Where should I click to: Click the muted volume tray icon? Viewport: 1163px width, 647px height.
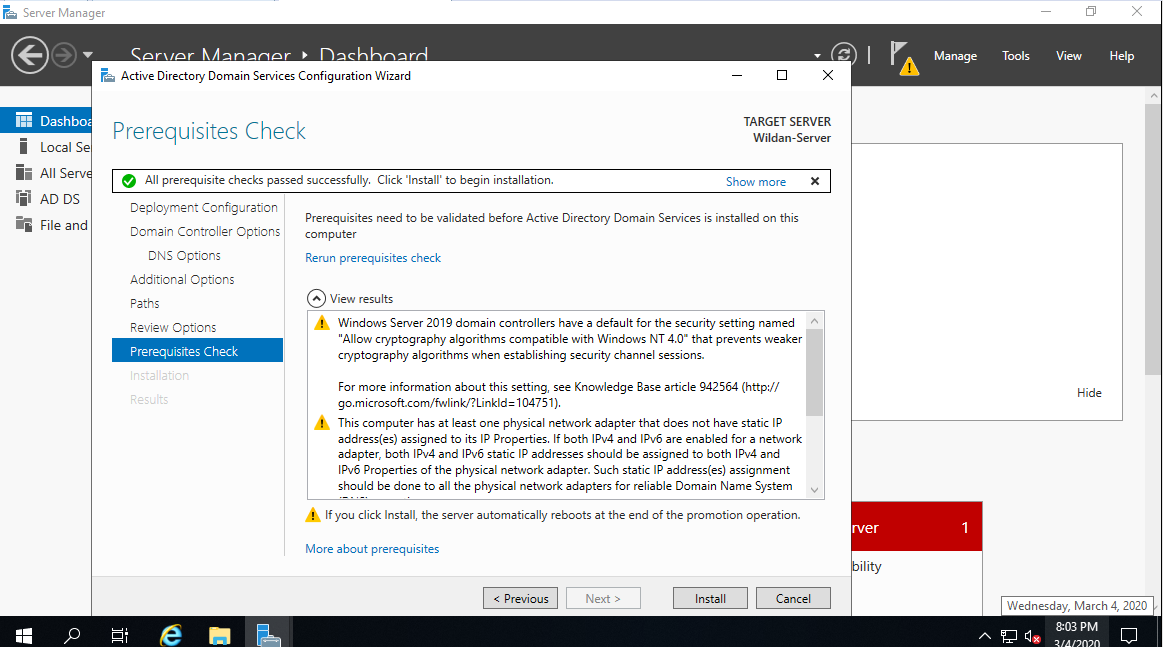pos(1032,636)
